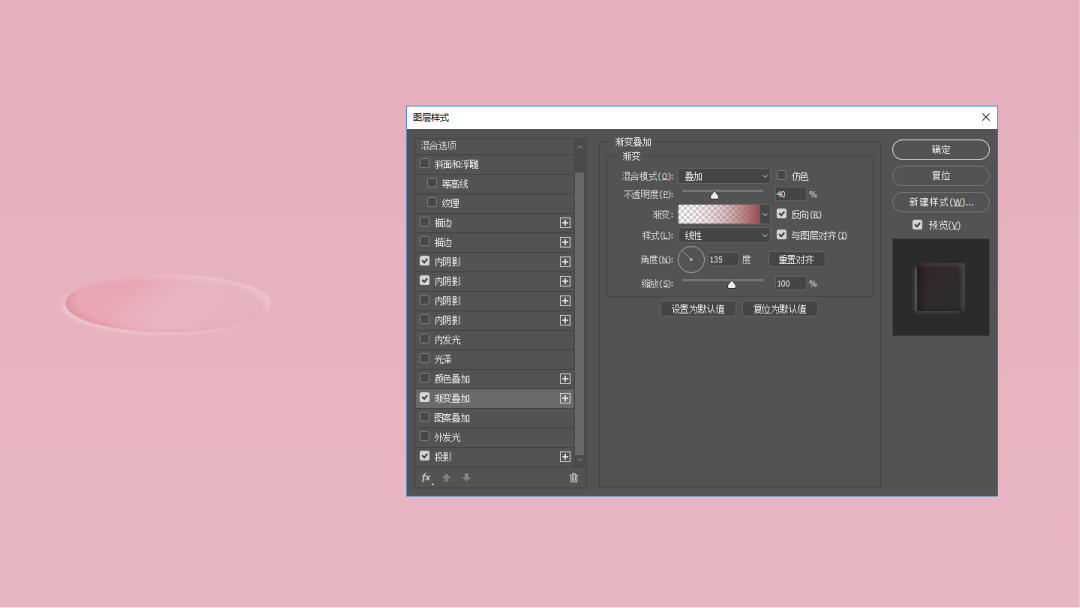This screenshot has width=1080, height=608.
Task: Click the plus icon on the 颜色叠加 row
Action: pyautogui.click(x=565, y=379)
